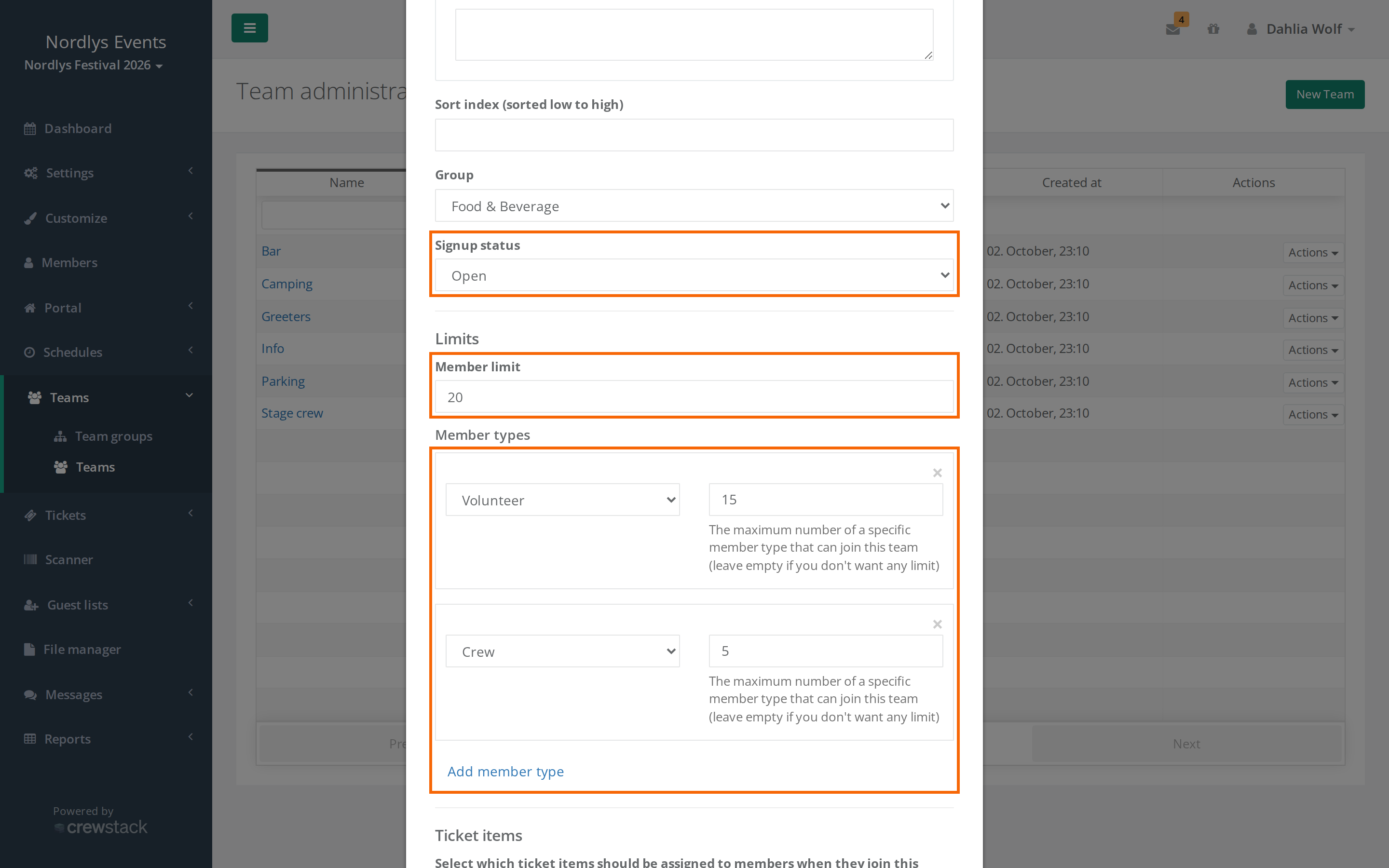
Task: Open the Dahlia Wolf user menu
Action: click(x=1301, y=29)
